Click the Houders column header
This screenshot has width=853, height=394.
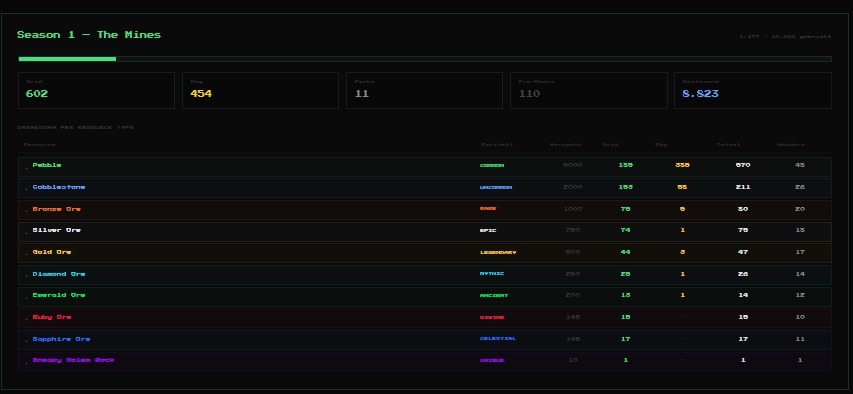click(x=791, y=145)
